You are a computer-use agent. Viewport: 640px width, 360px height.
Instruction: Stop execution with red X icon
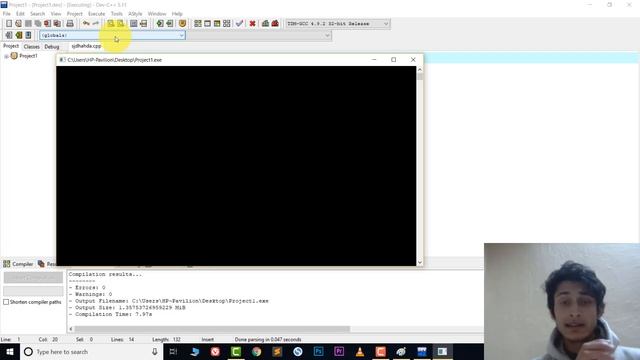click(x=252, y=24)
